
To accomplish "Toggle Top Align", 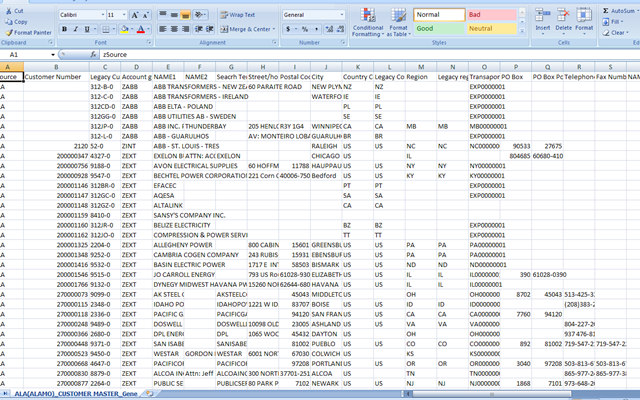I will point(162,15).
